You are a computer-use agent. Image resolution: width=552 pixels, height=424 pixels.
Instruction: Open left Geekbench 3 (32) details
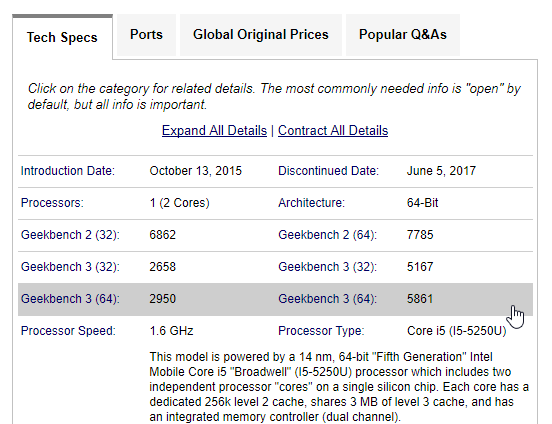[70, 267]
